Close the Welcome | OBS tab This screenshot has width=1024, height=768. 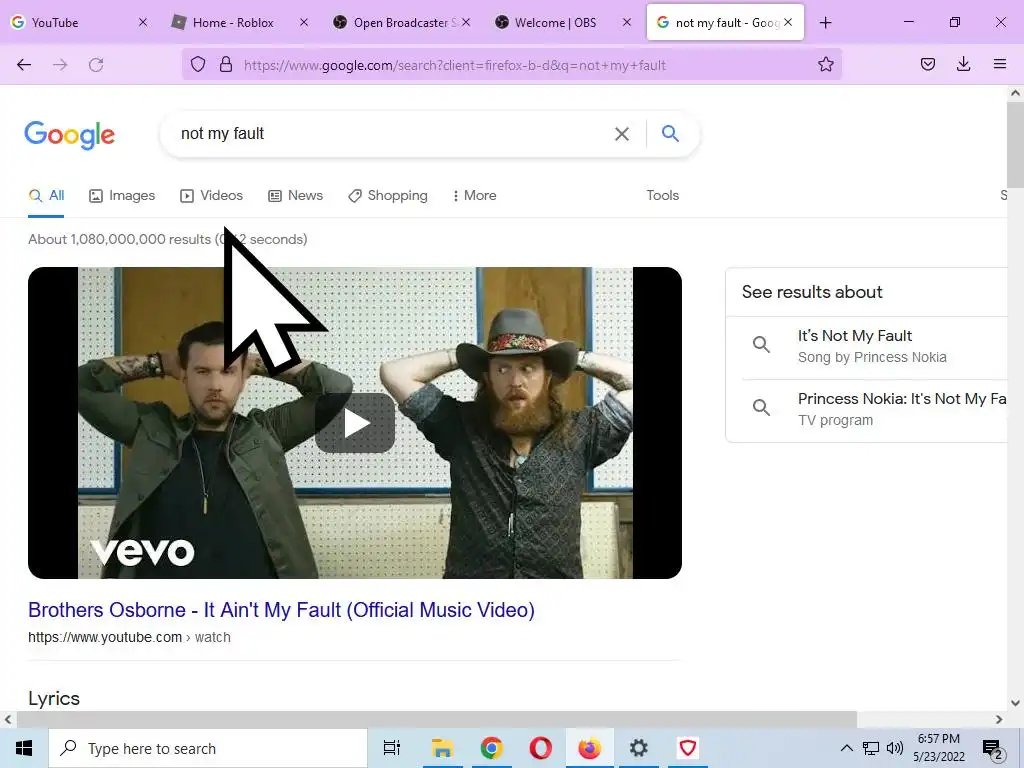(x=627, y=23)
